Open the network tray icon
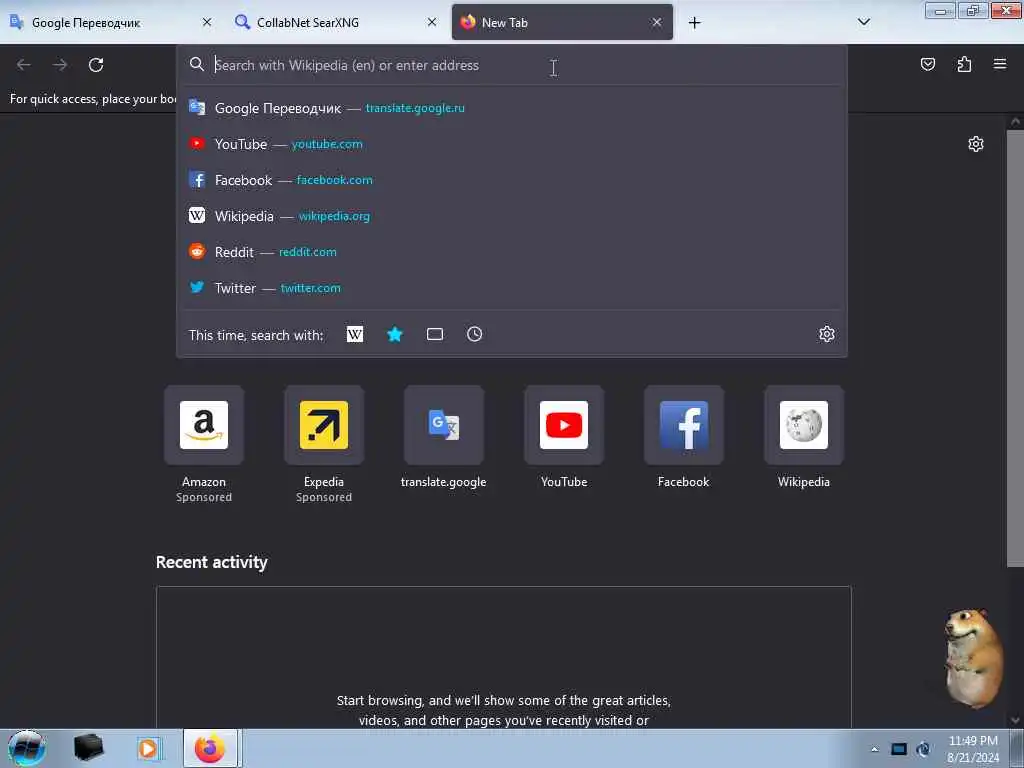1024x768 pixels. (923, 749)
